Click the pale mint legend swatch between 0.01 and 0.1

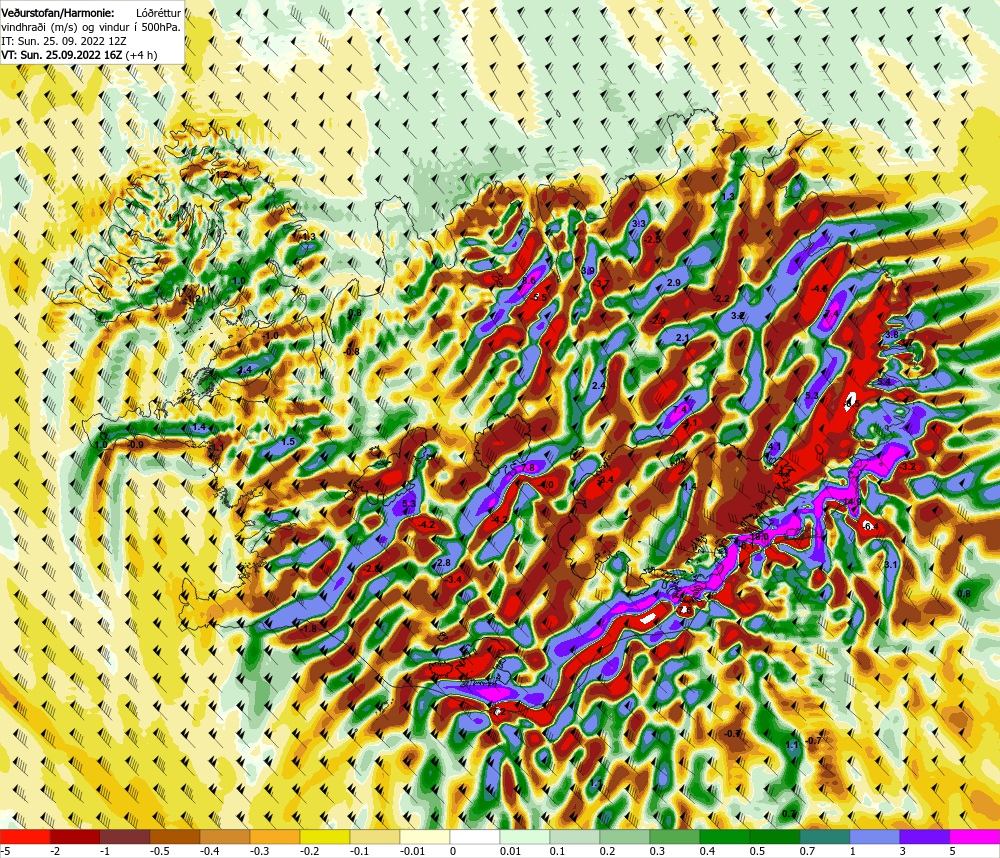click(525, 836)
